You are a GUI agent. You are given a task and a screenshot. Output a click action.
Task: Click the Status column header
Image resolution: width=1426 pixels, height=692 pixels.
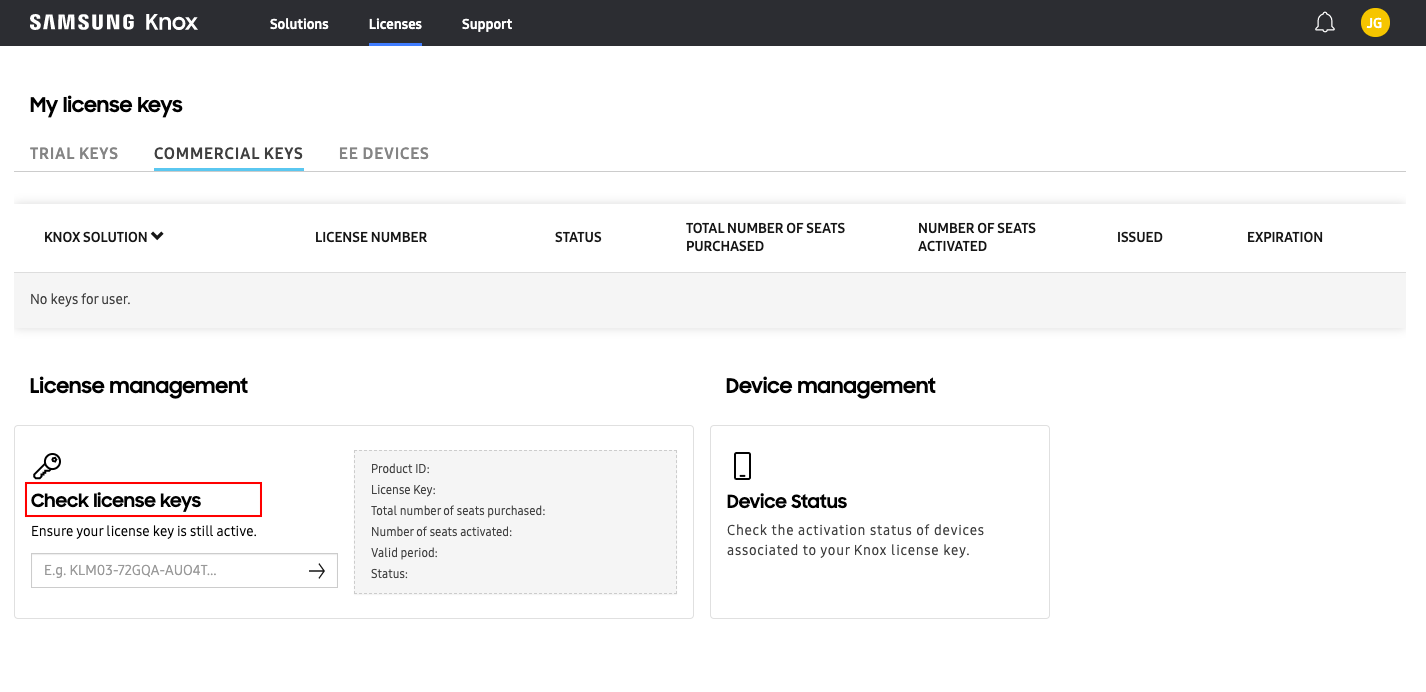[578, 237]
